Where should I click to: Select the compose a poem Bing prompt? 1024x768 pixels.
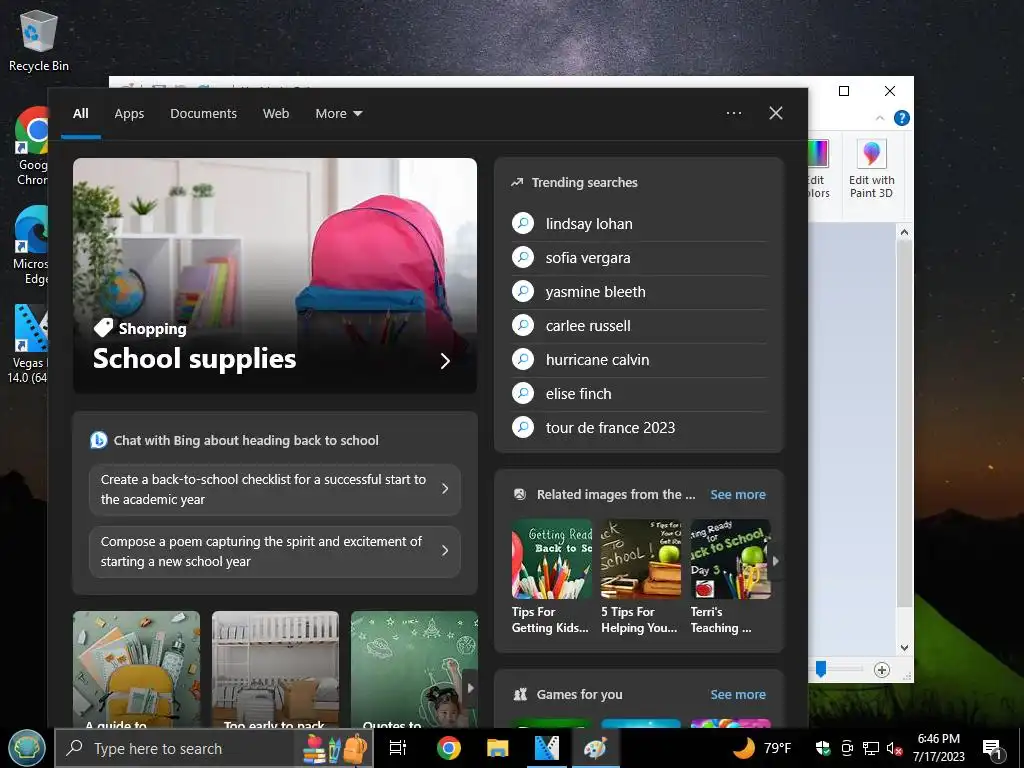[x=275, y=551]
